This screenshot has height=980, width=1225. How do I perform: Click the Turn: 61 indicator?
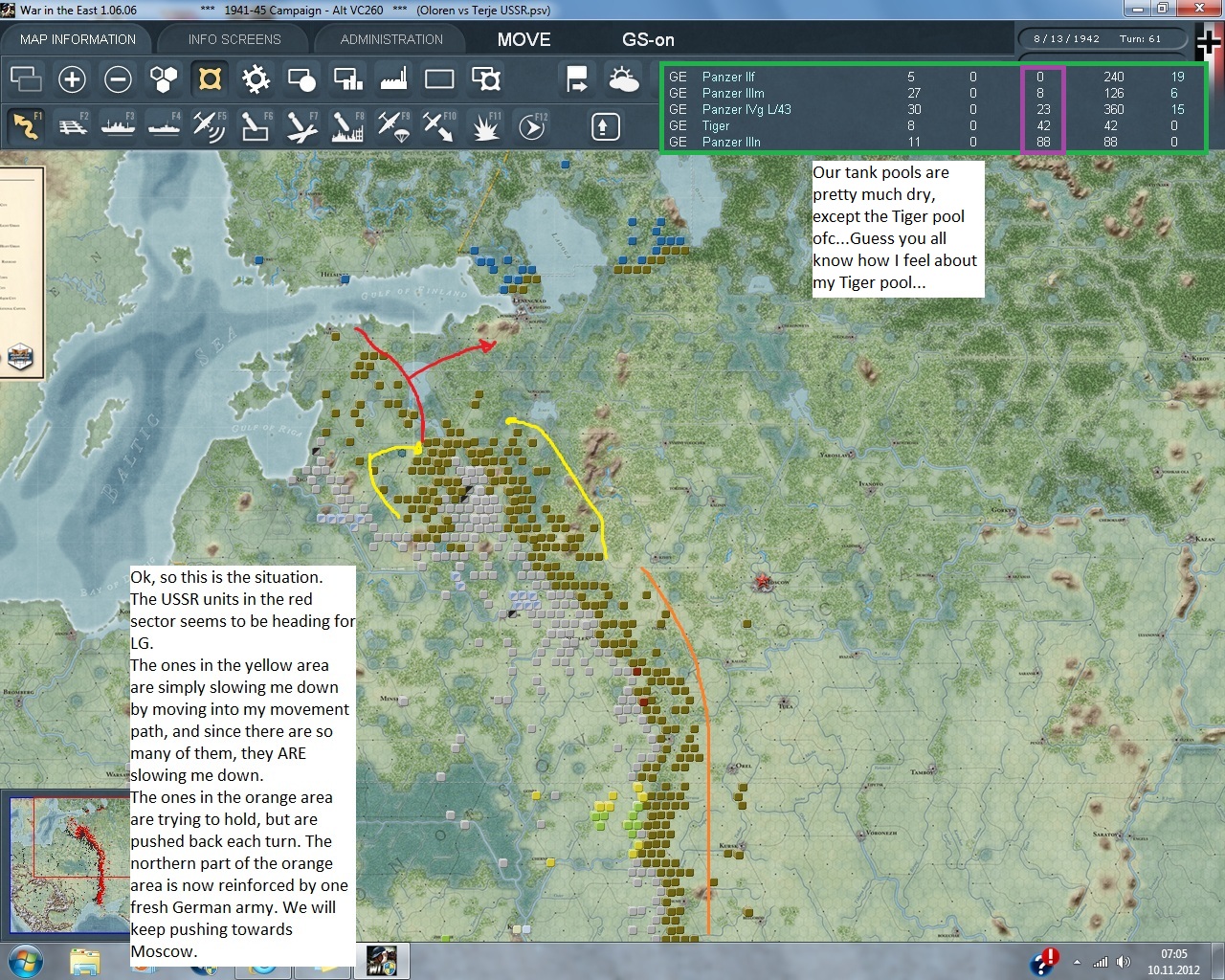click(1140, 39)
